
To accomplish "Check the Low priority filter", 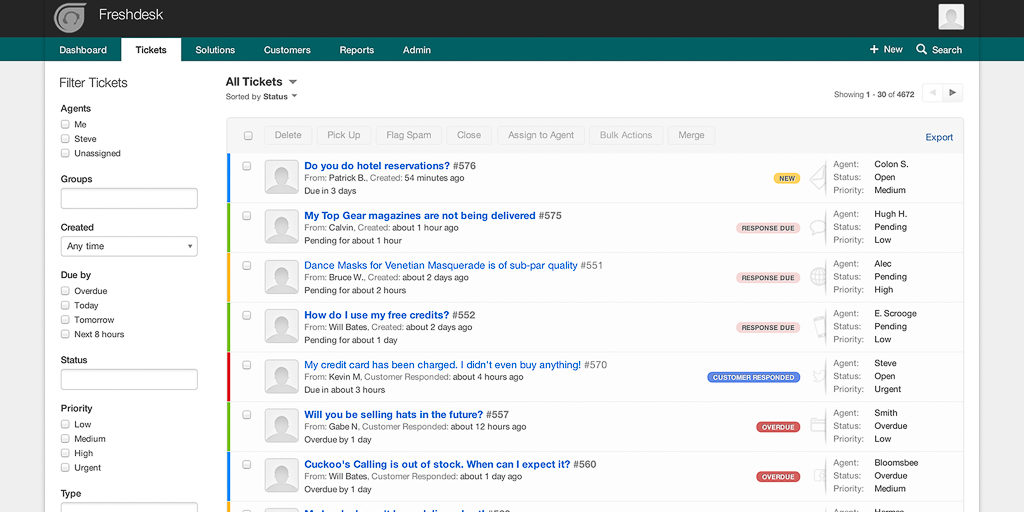I will pyautogui.click(x=65, y=424).
